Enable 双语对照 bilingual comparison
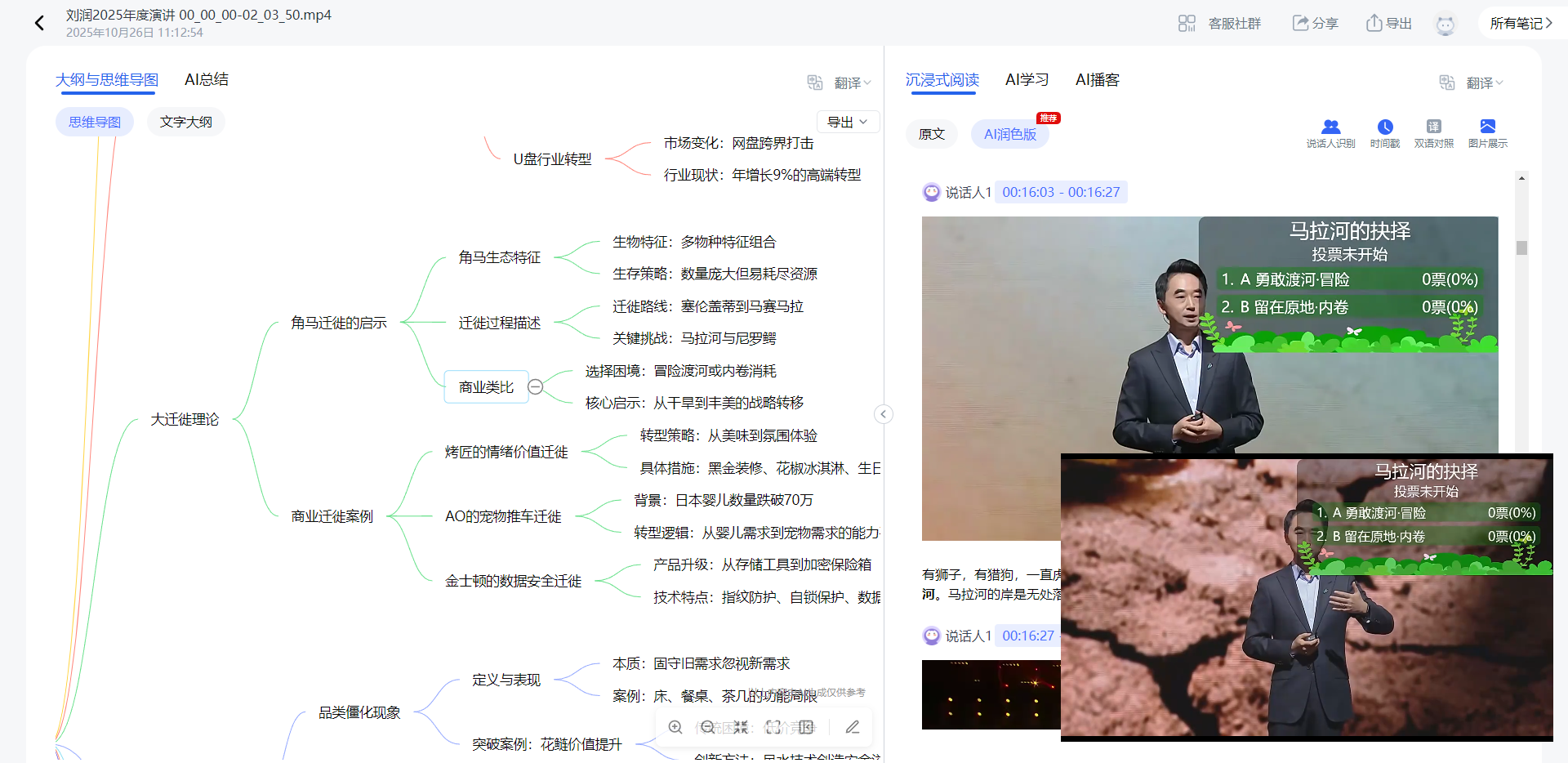Screen dimensions: 1568x763 click(x=1433, y=132)
